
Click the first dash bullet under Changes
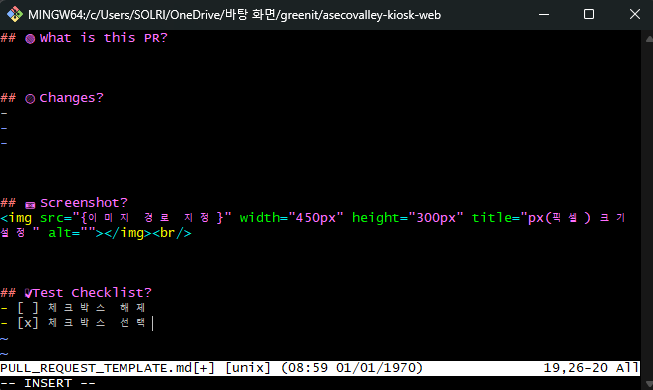point(4,113)
